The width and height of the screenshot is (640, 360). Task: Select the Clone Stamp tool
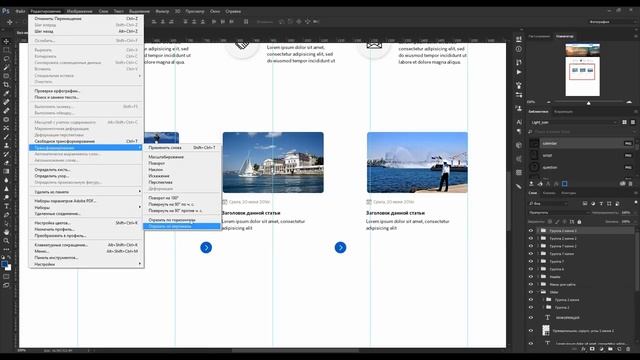pyautogui.click(x=6, y=145)
